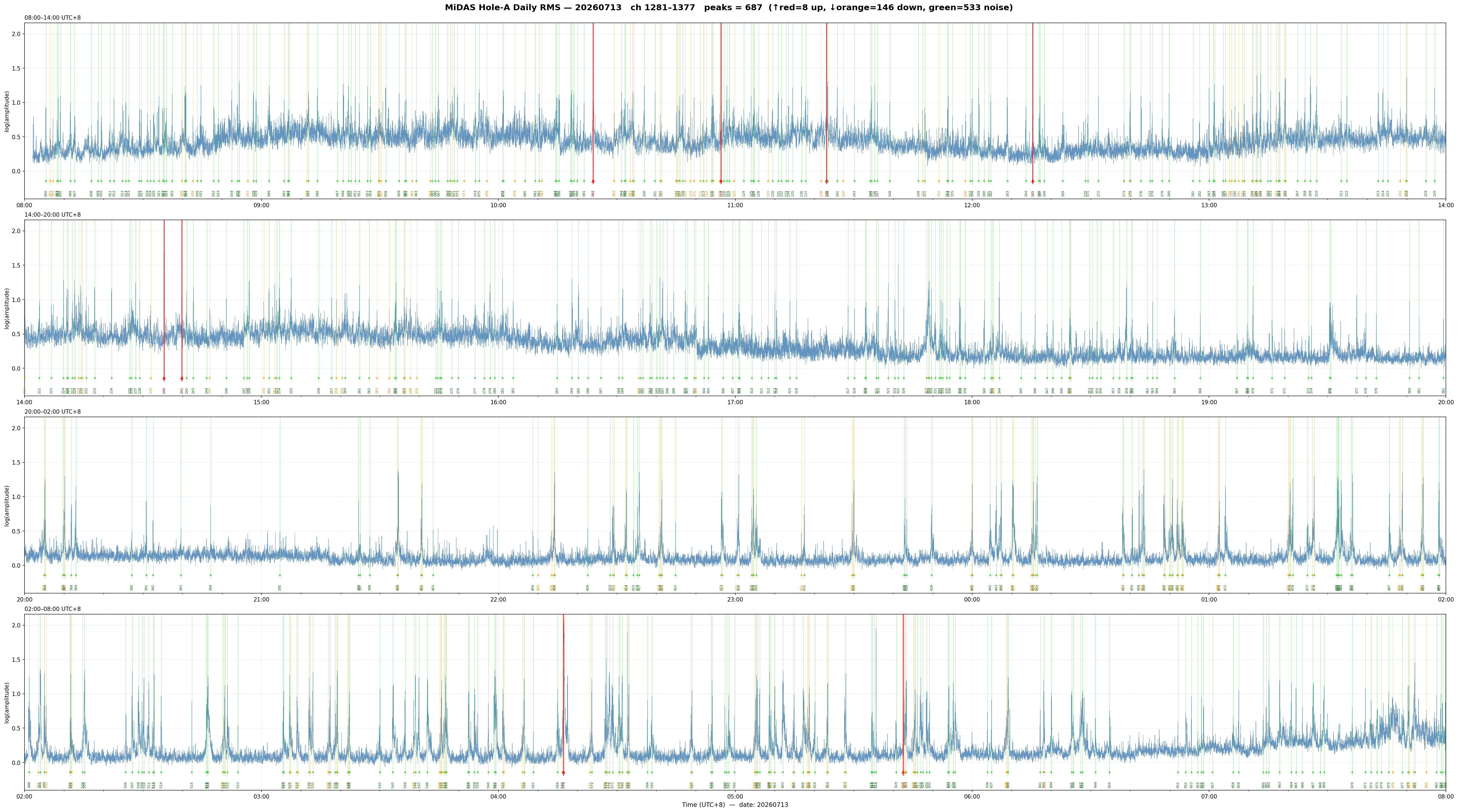
Task: Click the 06:00 time tick label
Action: click(972, 796)
